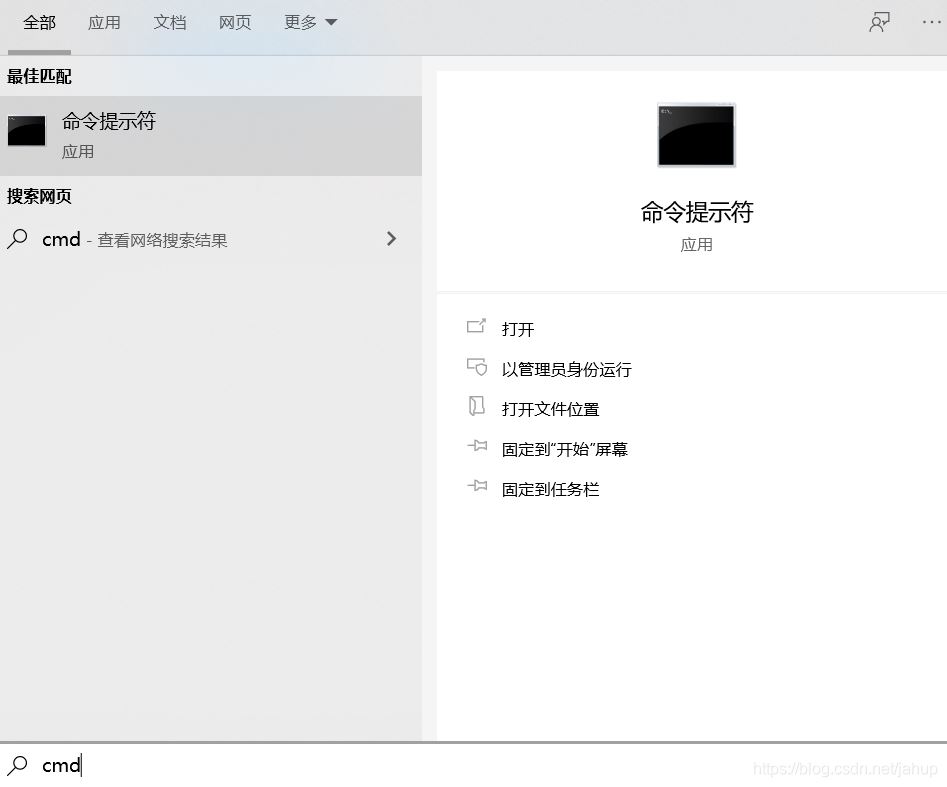Click the 以管理员身份运行 shield icon
Viewport: 947px width, 787px height.
click(x=478, y=367)
